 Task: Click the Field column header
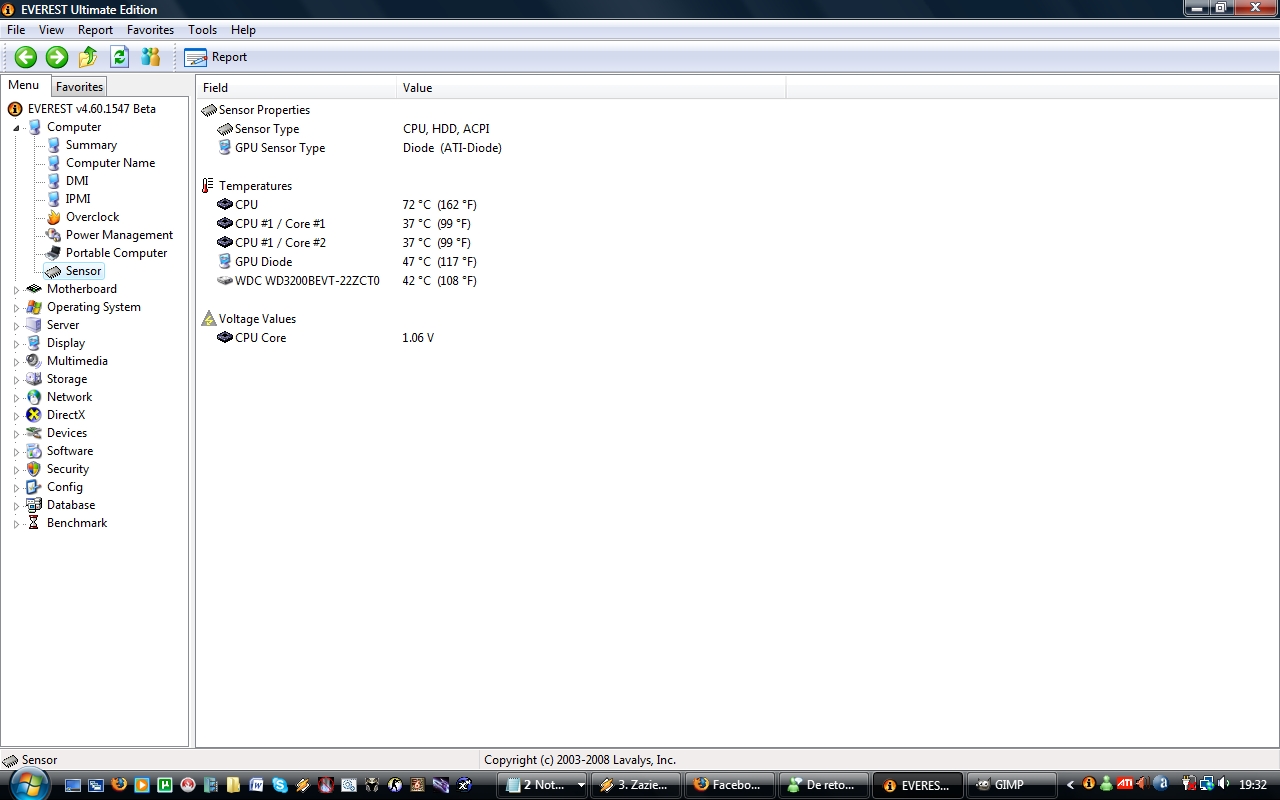pos(296,88)
